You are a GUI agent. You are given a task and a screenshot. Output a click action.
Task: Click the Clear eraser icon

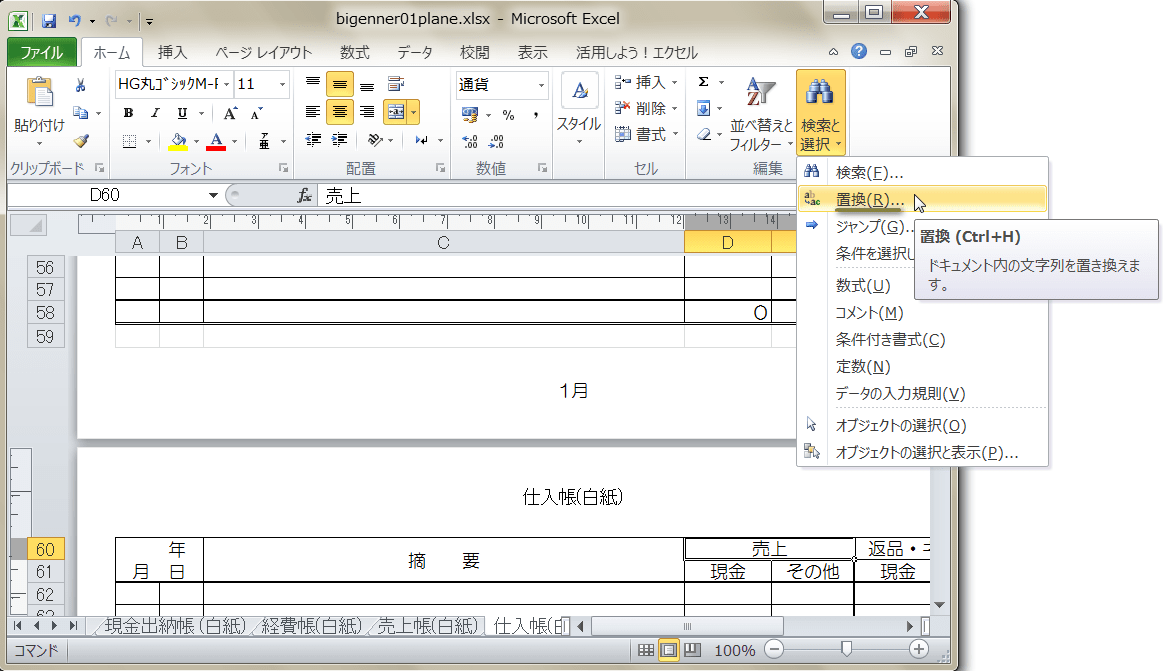(x=703, y=135)
